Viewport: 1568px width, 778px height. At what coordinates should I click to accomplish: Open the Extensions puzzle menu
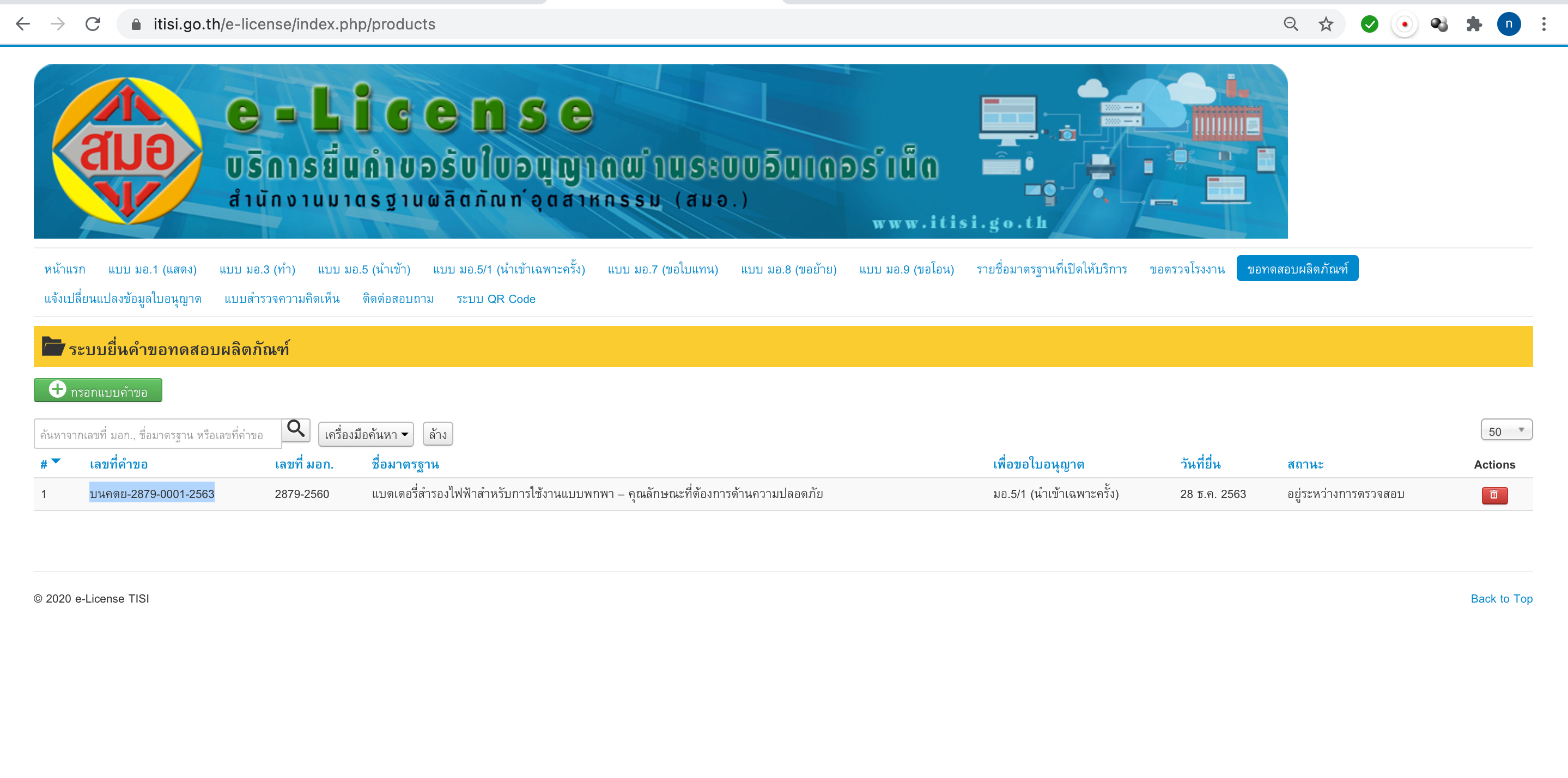1474,25
